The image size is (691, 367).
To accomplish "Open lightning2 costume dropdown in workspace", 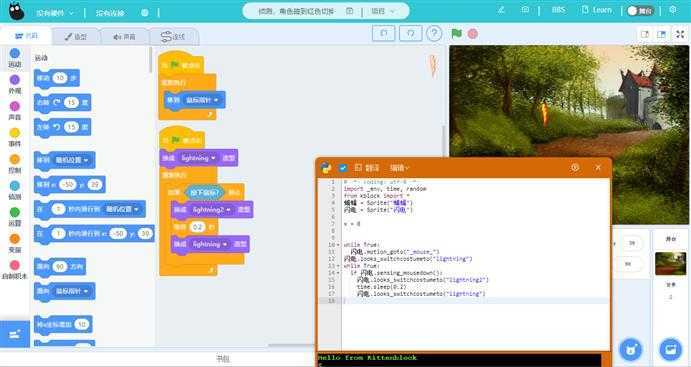I will (213, 210).
